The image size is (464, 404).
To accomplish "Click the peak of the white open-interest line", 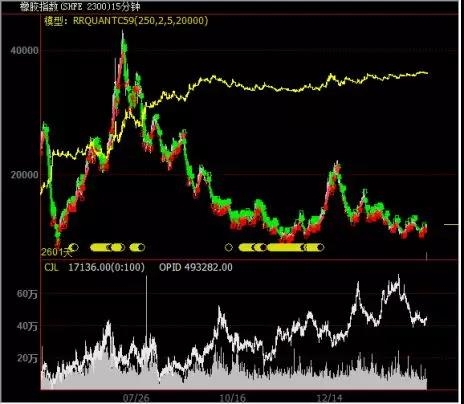I will coord(399,276).
